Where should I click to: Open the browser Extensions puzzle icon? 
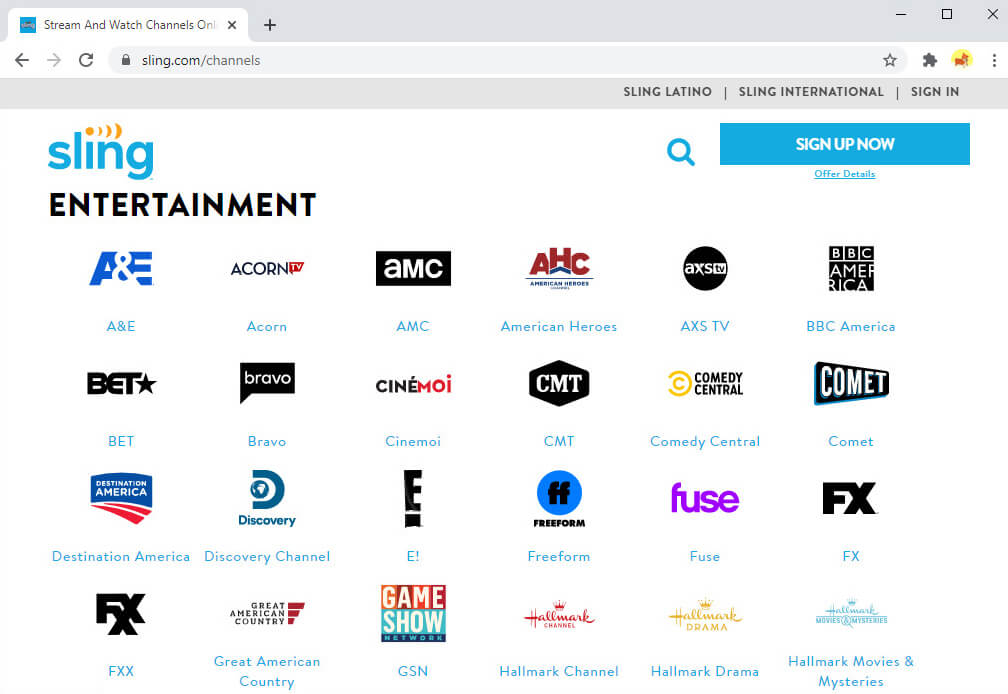[x=930, y=60]
